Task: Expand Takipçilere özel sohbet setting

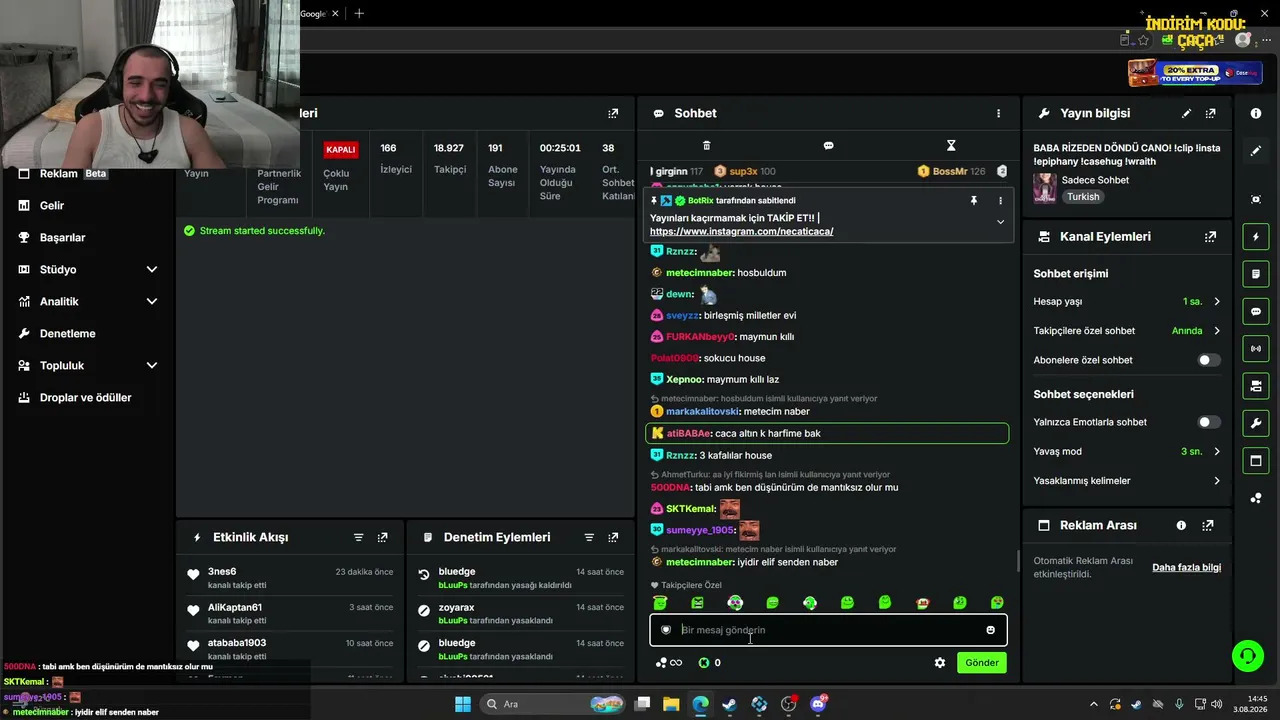Action: 1127,331
